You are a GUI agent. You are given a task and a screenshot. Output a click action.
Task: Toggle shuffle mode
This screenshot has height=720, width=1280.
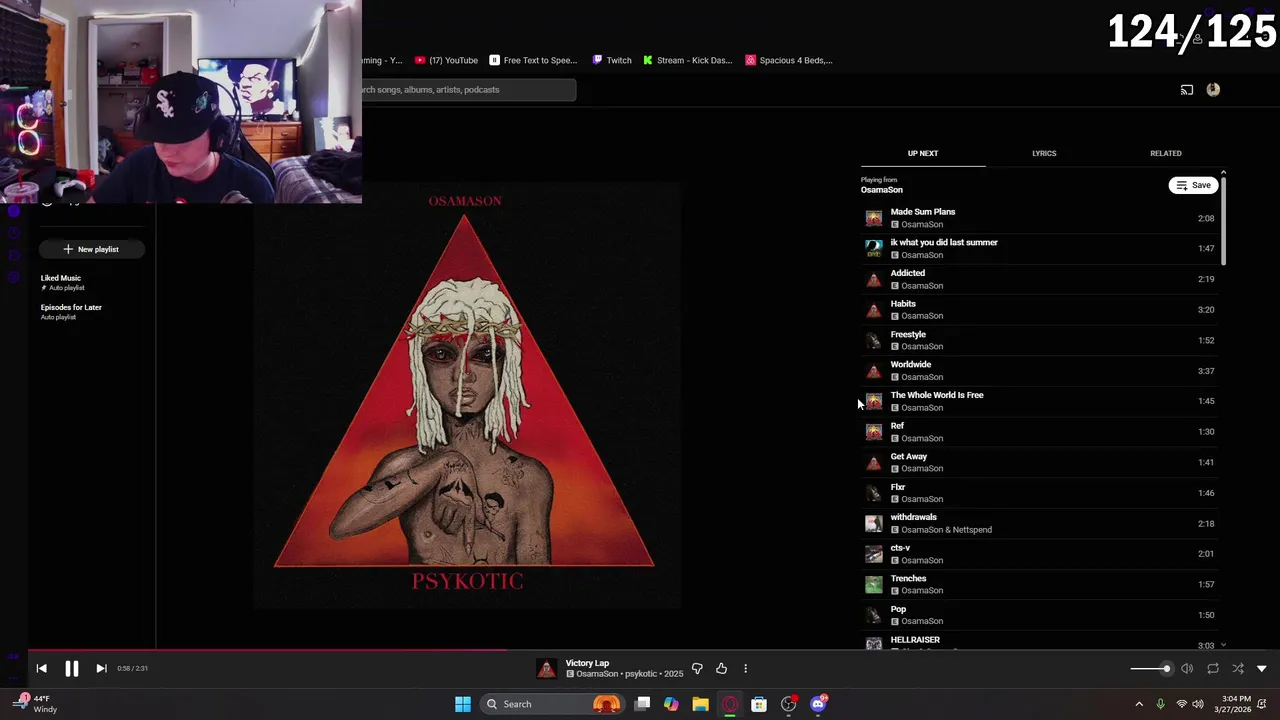tap(1238, 668)
